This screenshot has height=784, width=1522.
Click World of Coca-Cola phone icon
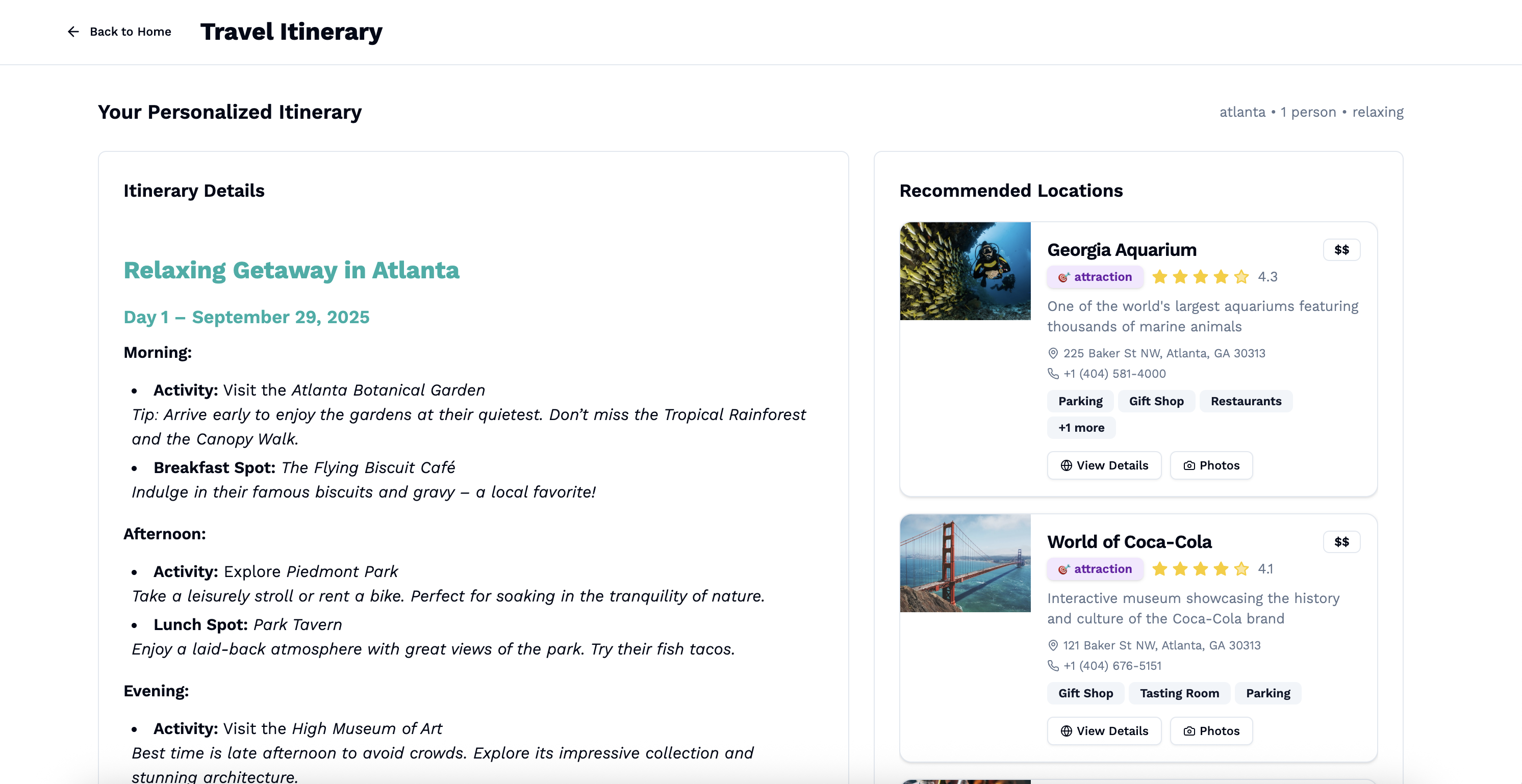coord(1053,666)
